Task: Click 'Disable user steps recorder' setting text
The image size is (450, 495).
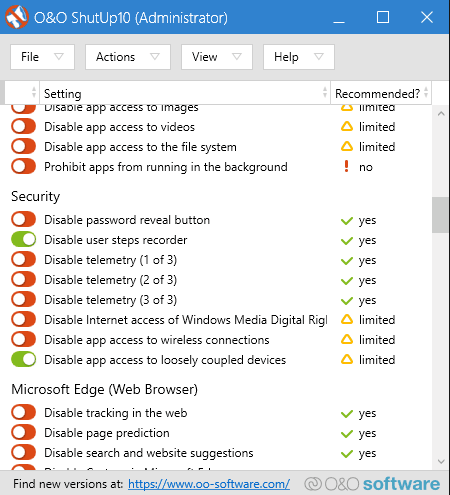Action: (116, 240)
